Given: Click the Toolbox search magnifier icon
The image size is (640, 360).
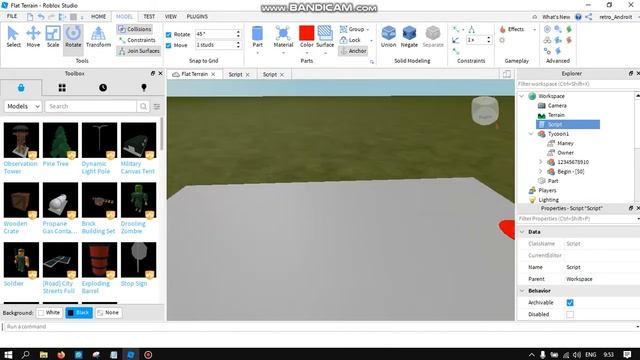Looking at the screenshot, I should point(143,106).
